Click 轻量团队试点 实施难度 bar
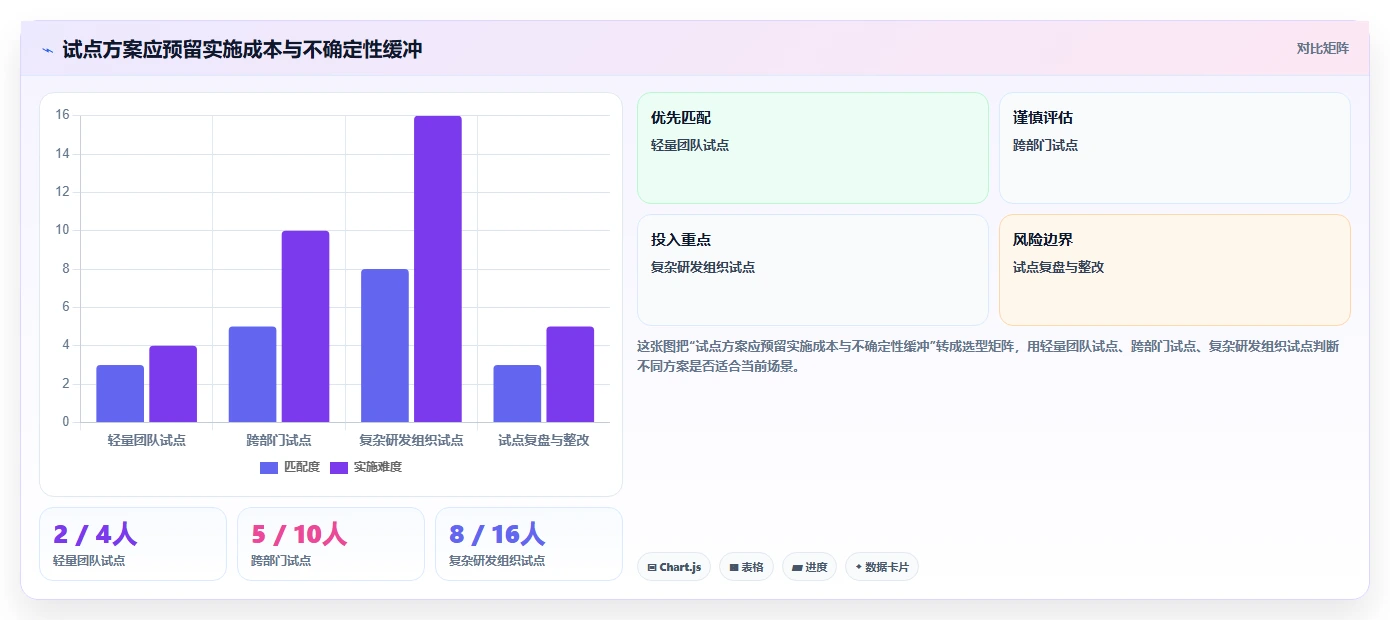 point(173,384)
